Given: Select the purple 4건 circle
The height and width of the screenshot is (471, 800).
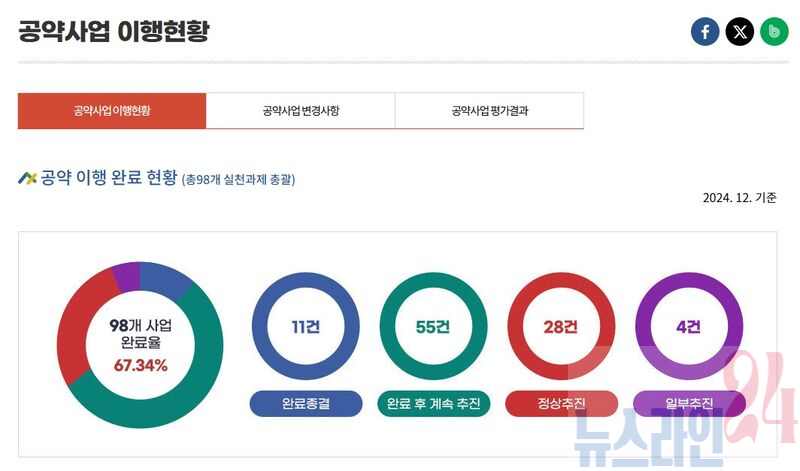Looking at the screenshot, I should coord(689,327).
